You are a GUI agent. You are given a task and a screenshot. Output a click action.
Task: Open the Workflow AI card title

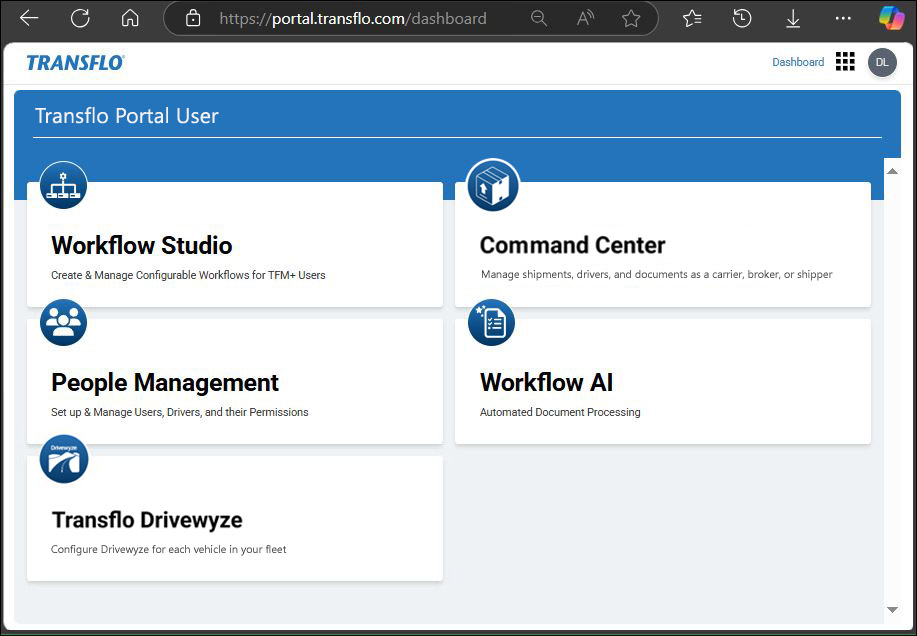[546, 382]
